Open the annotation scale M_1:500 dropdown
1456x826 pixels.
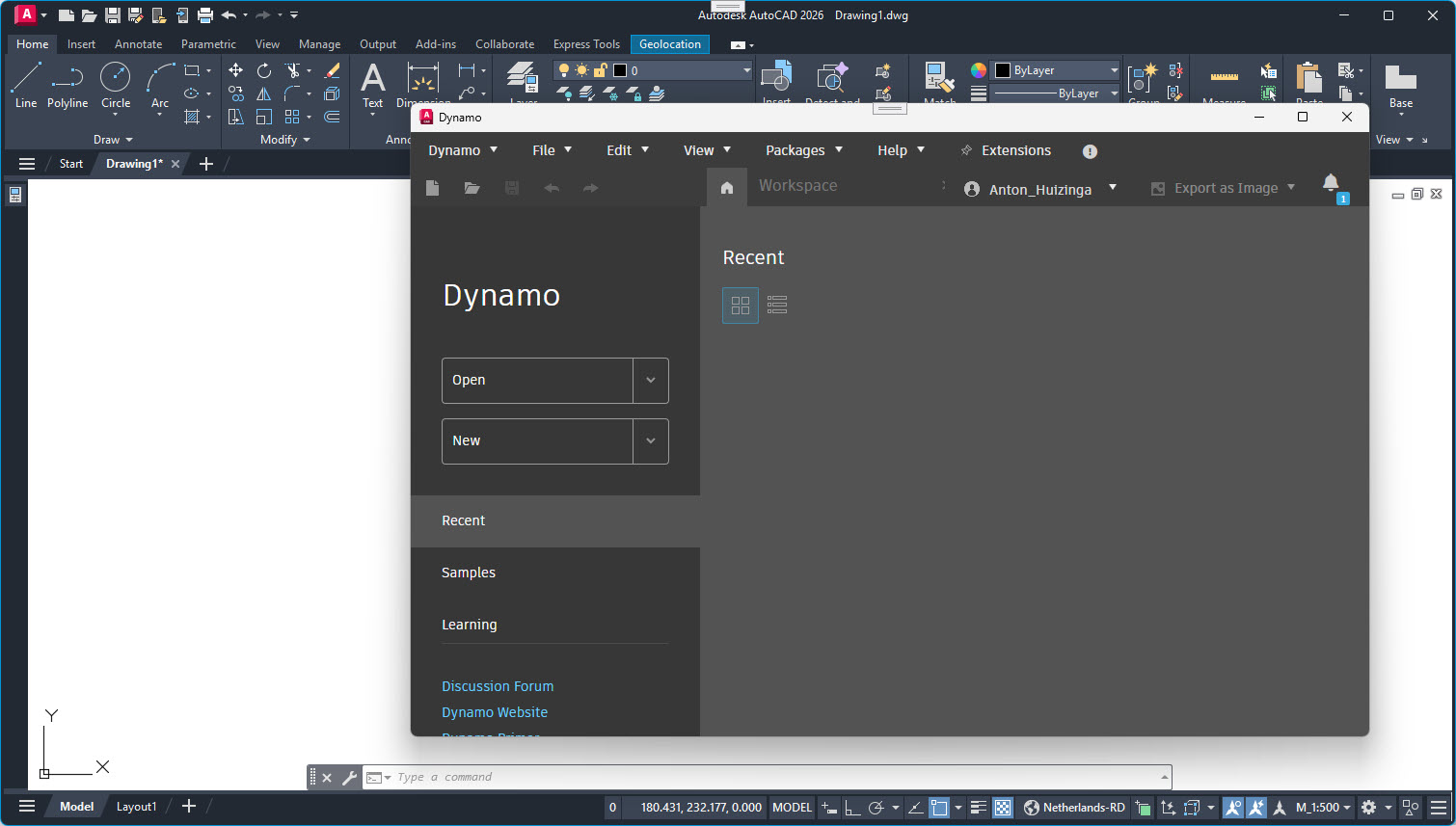pos(1324,808)
